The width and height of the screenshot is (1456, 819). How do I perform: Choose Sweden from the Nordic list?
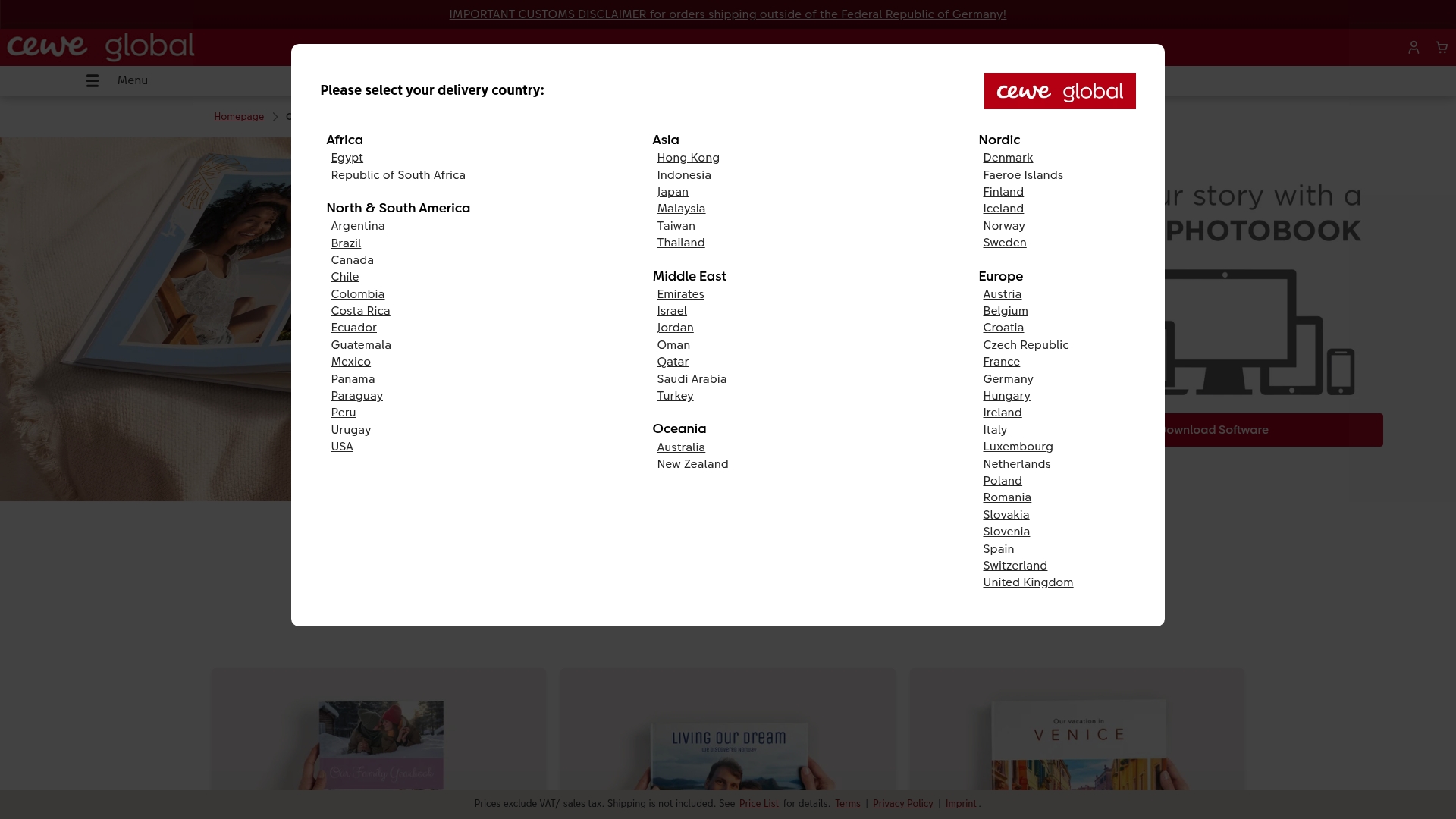tap(1004, 243)
